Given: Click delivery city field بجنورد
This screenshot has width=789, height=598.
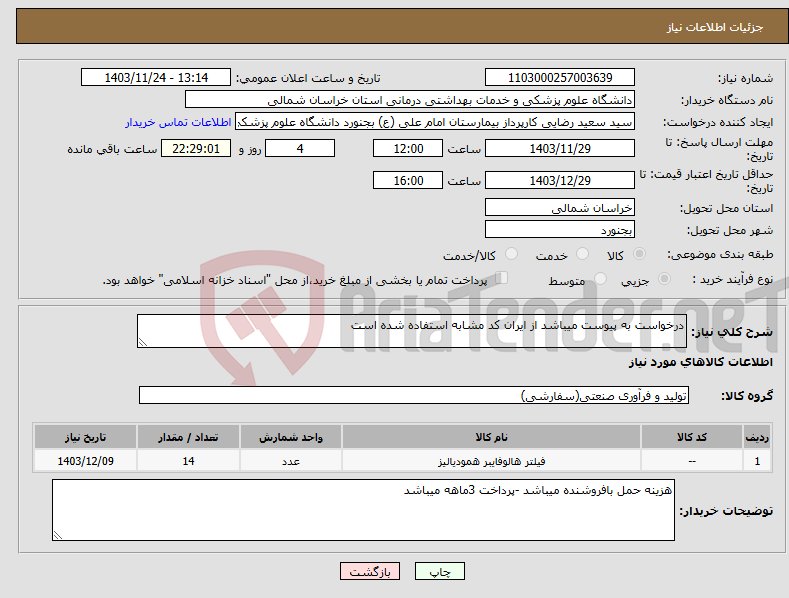Looking at the screenshot, I should (560, 230).
